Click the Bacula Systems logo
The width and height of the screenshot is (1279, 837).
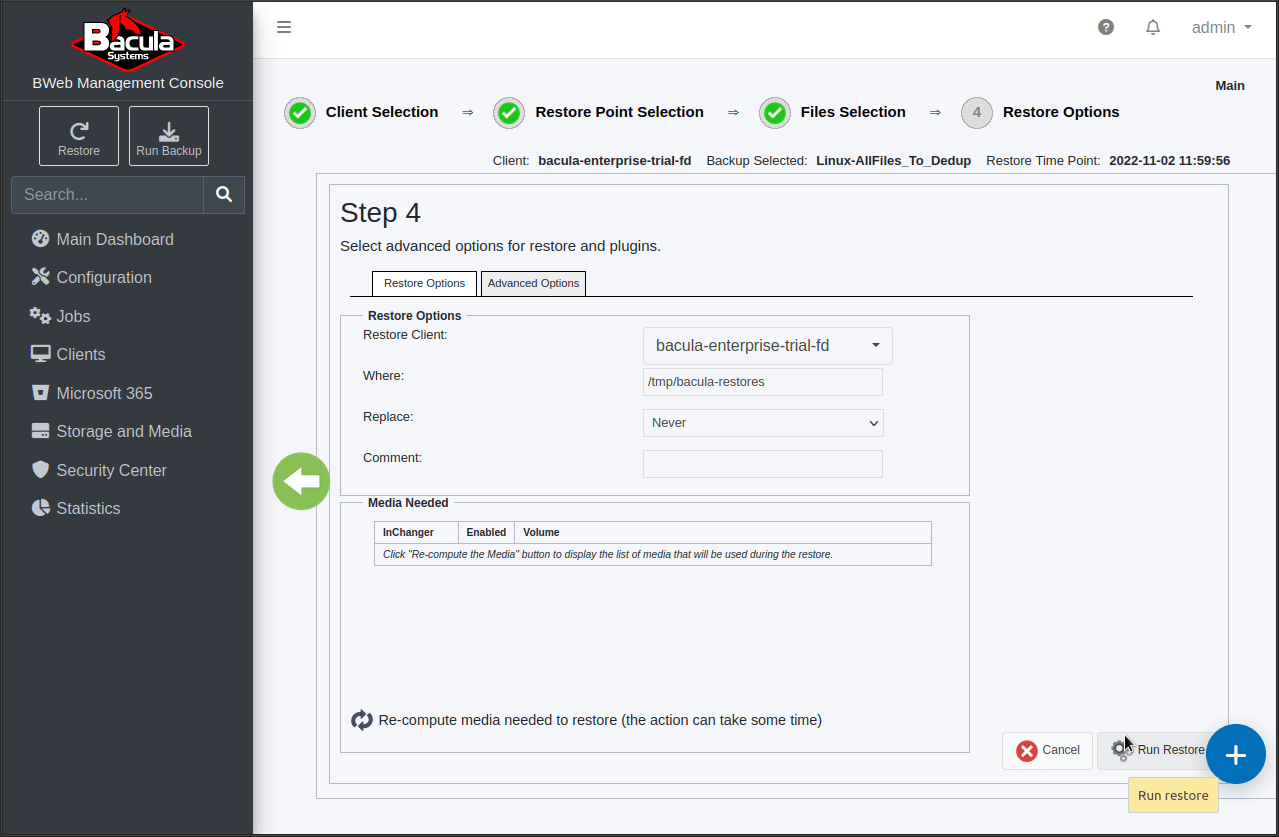pos(127,39)
